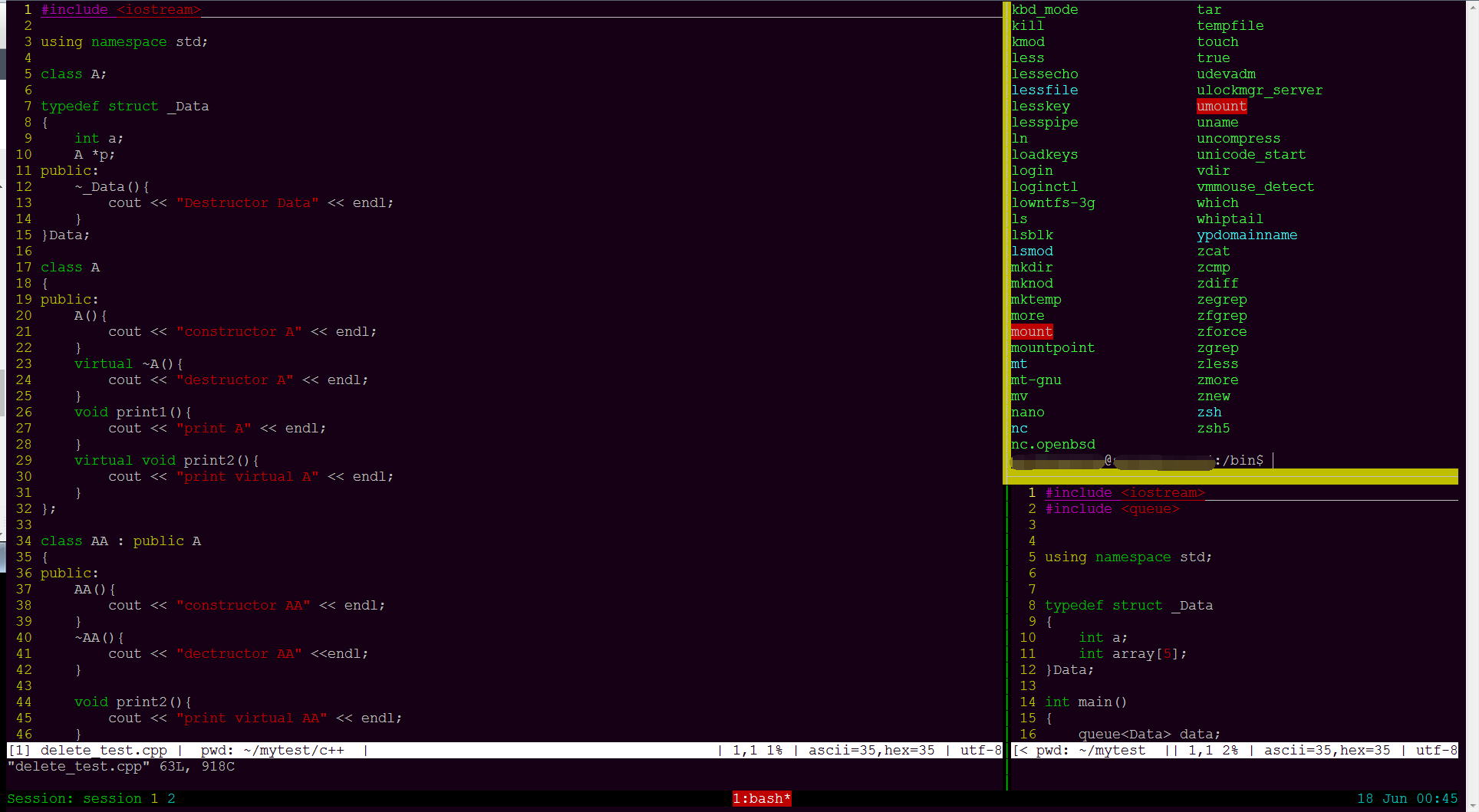Viewport: 1479px width, 812px height.
Task: Click the 'zegrep' file entry
Action: point(1221,299)
